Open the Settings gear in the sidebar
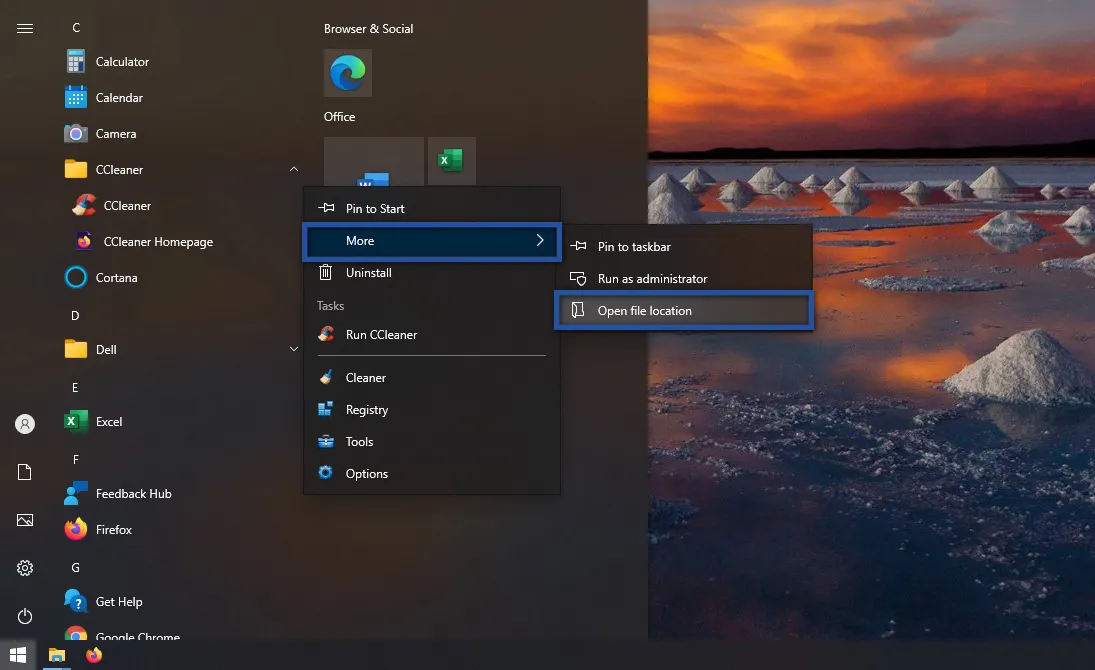1095x670 pixels. pyautogui.click(x=24, y=568)
